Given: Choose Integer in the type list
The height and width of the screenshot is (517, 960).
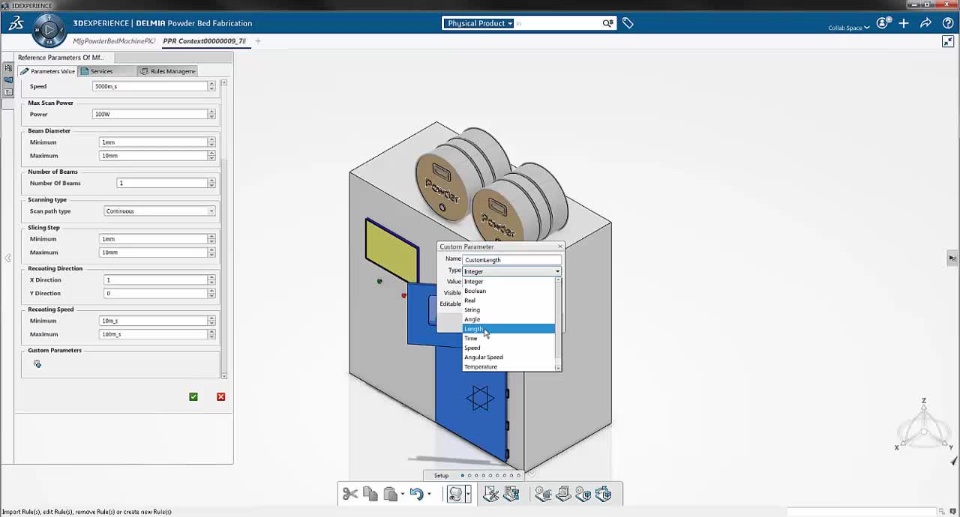Looking at the screenshot, I should pyautogui.click(x=508, y=282).
